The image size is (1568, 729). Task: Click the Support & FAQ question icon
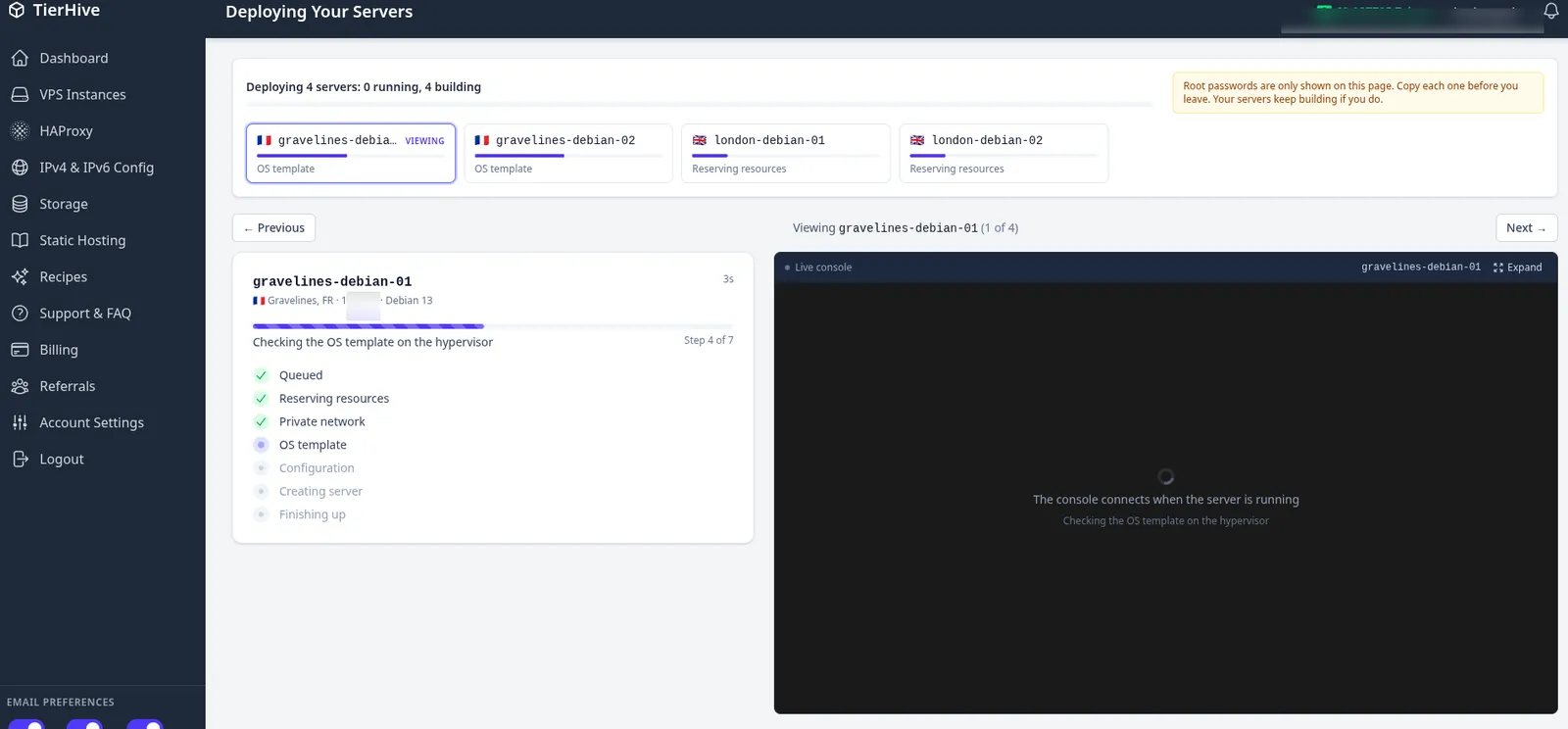coord(20,314)
